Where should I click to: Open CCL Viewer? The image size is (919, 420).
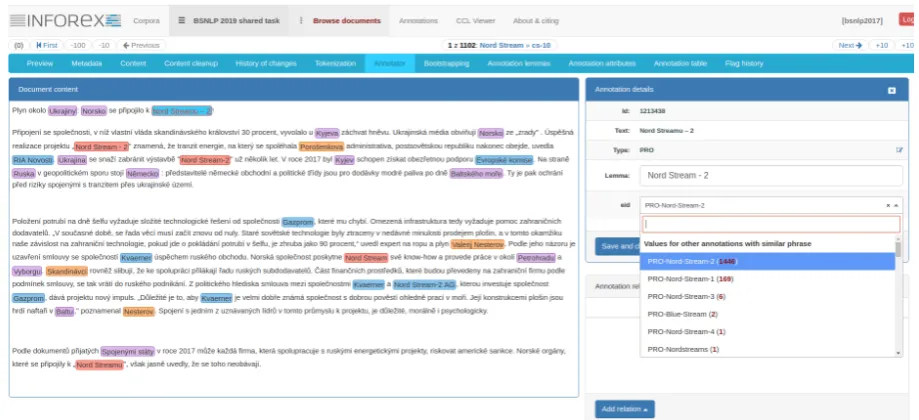pos(475,21)
